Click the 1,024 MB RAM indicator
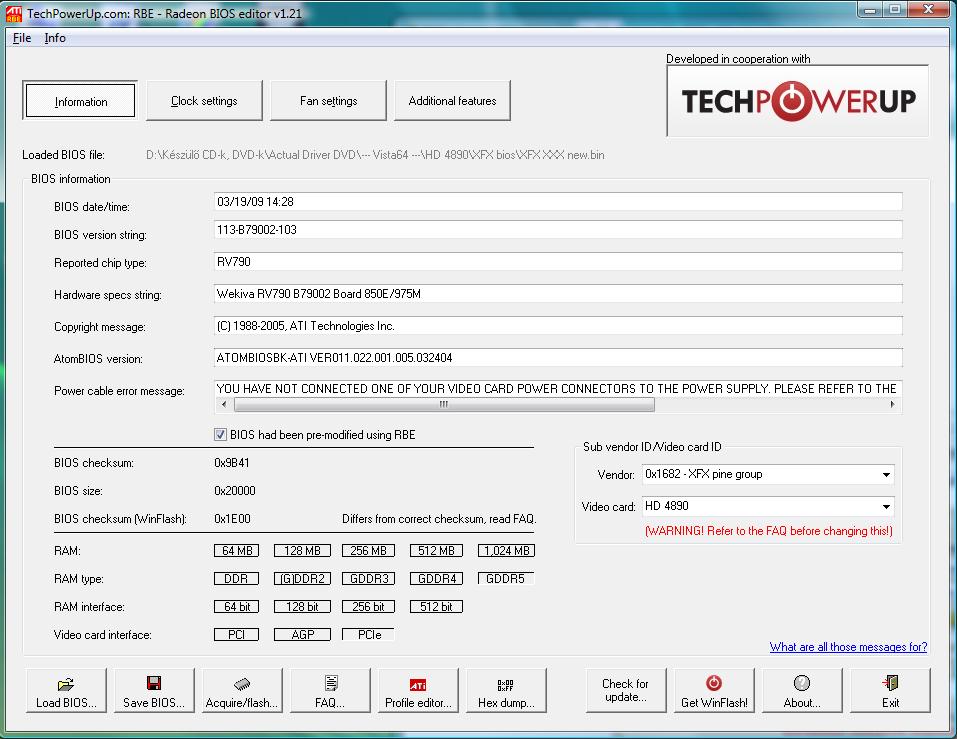 507,550
